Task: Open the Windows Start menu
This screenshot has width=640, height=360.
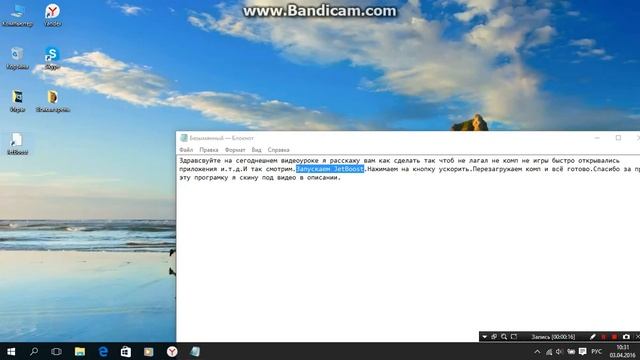Action: [x=11, y=351]
